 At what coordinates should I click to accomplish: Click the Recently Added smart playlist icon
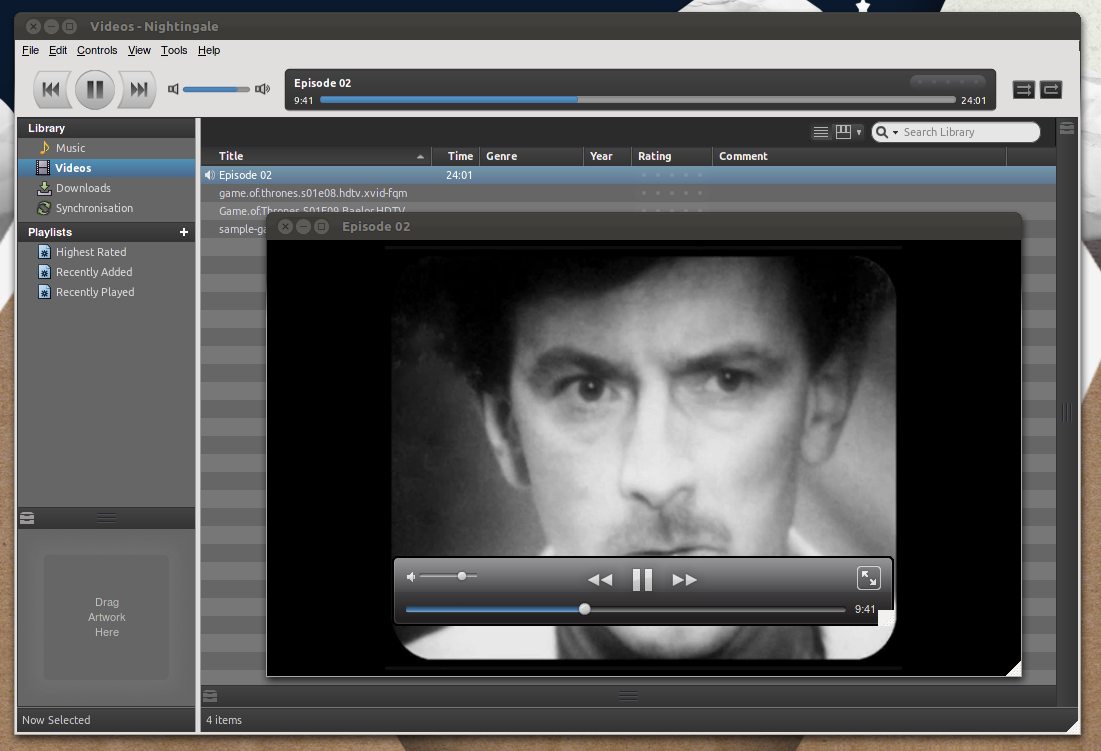pyautogui.click(x=44, y=272)
